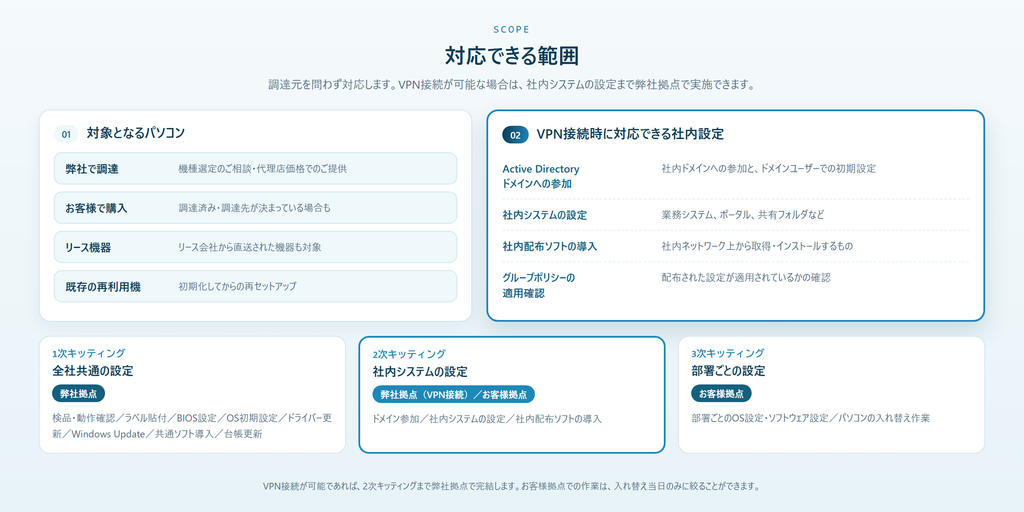
Task: Click the 3次キッティング label
Action: [728, 353]
